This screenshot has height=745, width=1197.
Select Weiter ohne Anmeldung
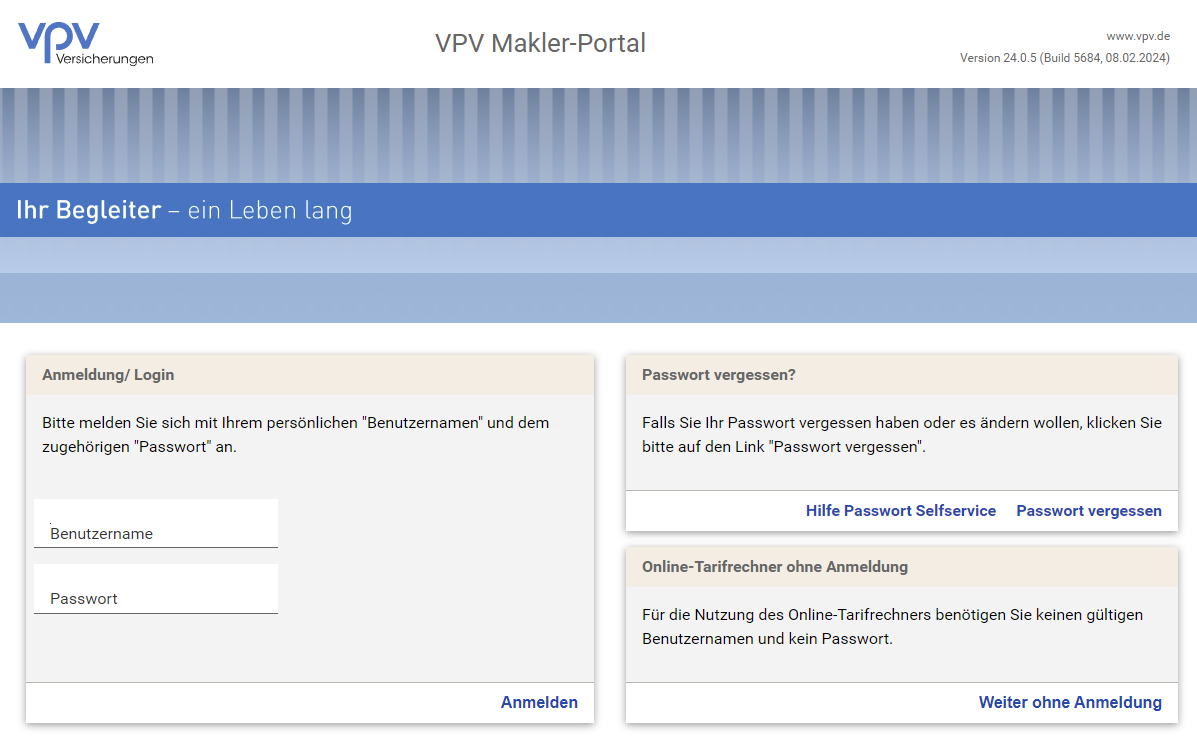(x=1070, y=702)
